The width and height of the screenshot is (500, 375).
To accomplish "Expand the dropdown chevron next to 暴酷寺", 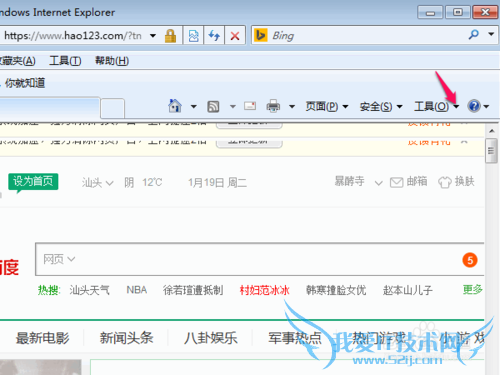I will pos(378,183).
